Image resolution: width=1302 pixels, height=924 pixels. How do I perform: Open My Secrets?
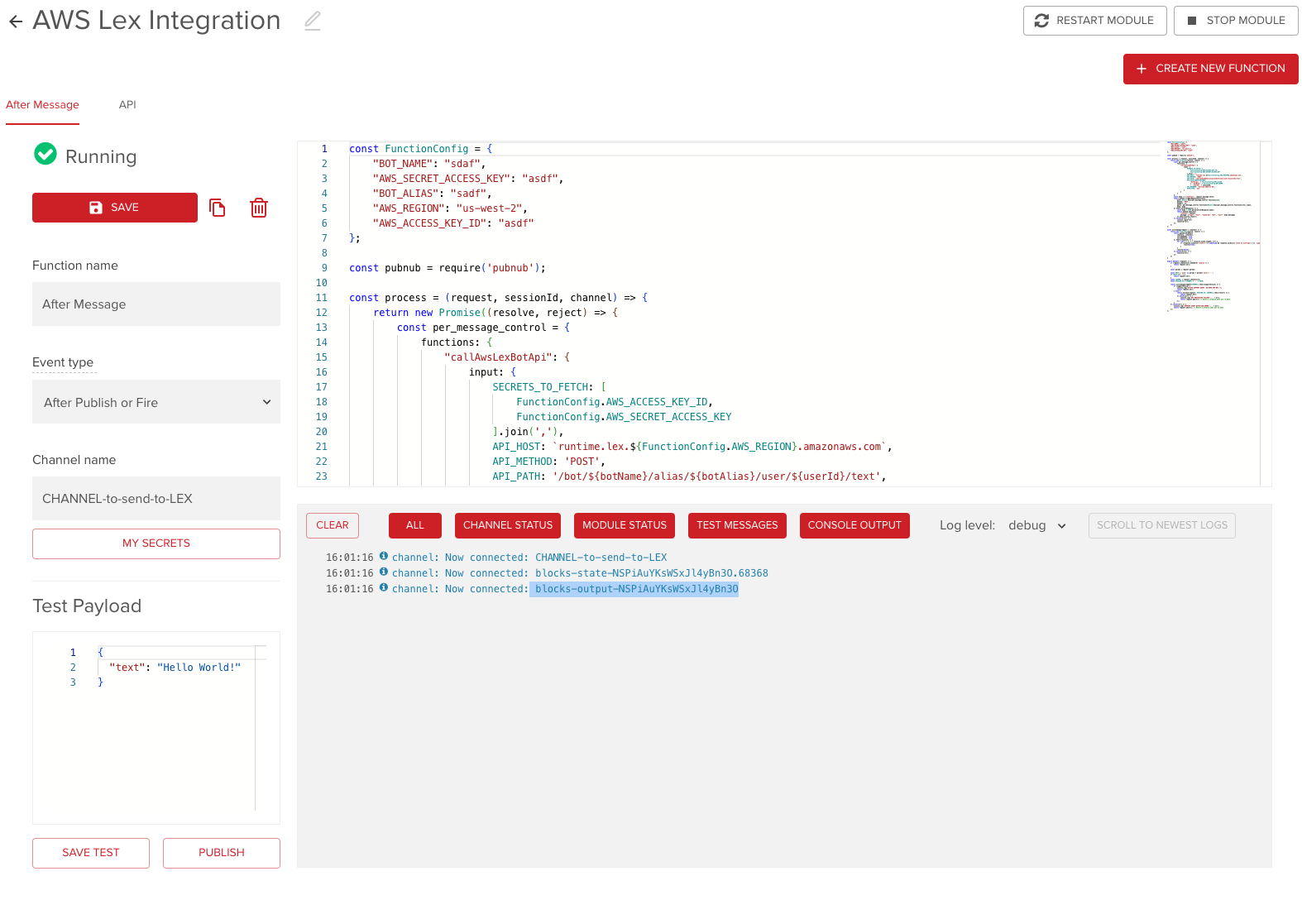[156, 543]
